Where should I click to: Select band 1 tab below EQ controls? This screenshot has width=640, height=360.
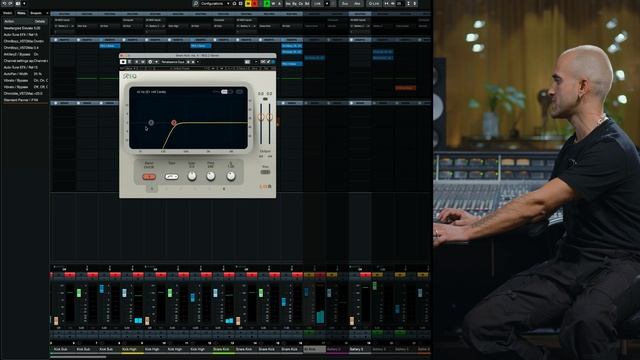coord(152,189)
